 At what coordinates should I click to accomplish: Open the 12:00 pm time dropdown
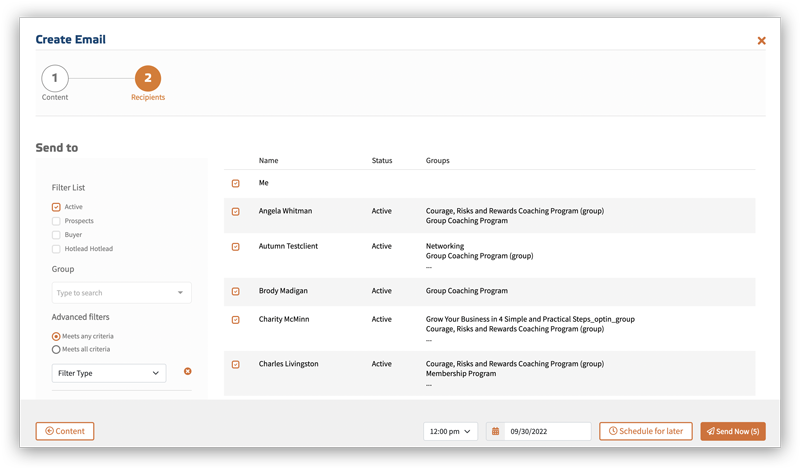coord(450,431)
